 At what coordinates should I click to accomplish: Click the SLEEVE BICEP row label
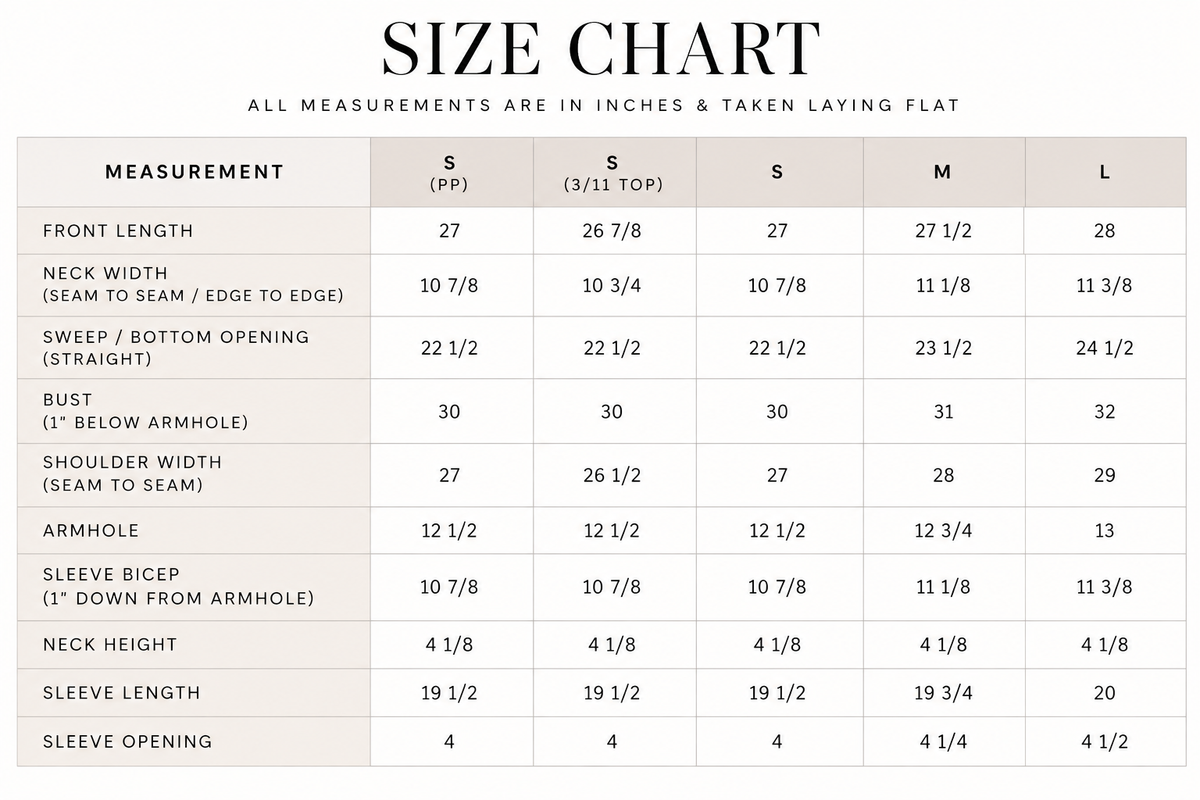tap(178, 586)
